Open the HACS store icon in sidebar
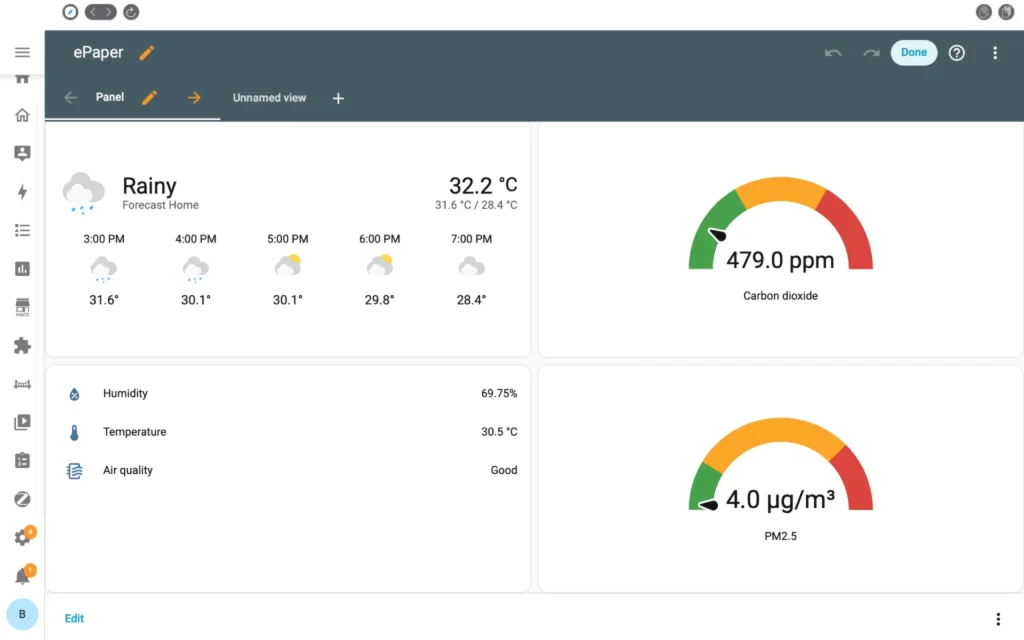This screenshot has height=640, width=1024. [22, 307]
